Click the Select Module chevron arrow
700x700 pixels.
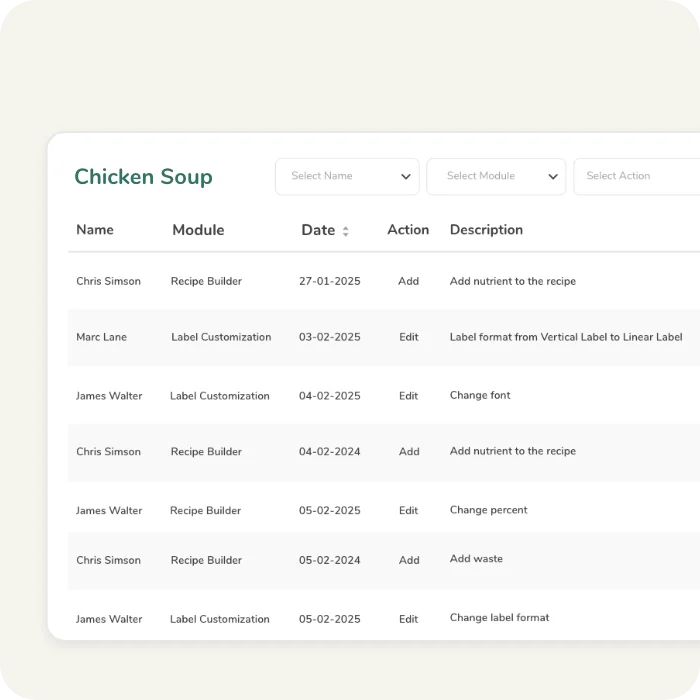pyautogui.click(x=553, y=177)
